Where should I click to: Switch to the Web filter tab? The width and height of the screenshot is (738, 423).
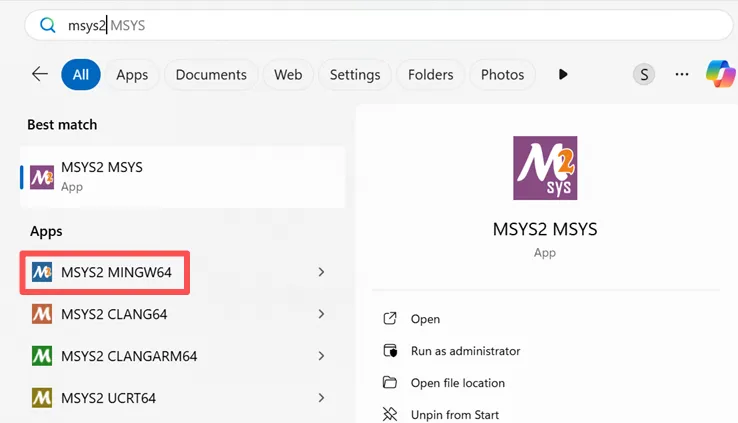[288, 74]
